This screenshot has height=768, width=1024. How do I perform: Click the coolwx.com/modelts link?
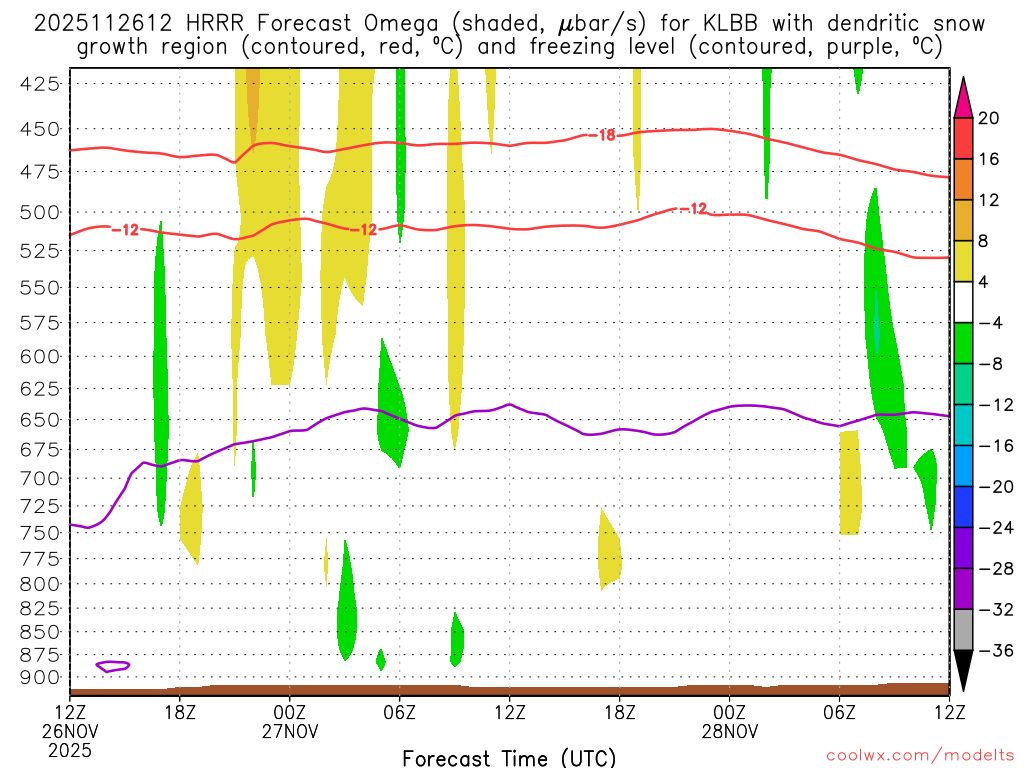coord(920,756)
